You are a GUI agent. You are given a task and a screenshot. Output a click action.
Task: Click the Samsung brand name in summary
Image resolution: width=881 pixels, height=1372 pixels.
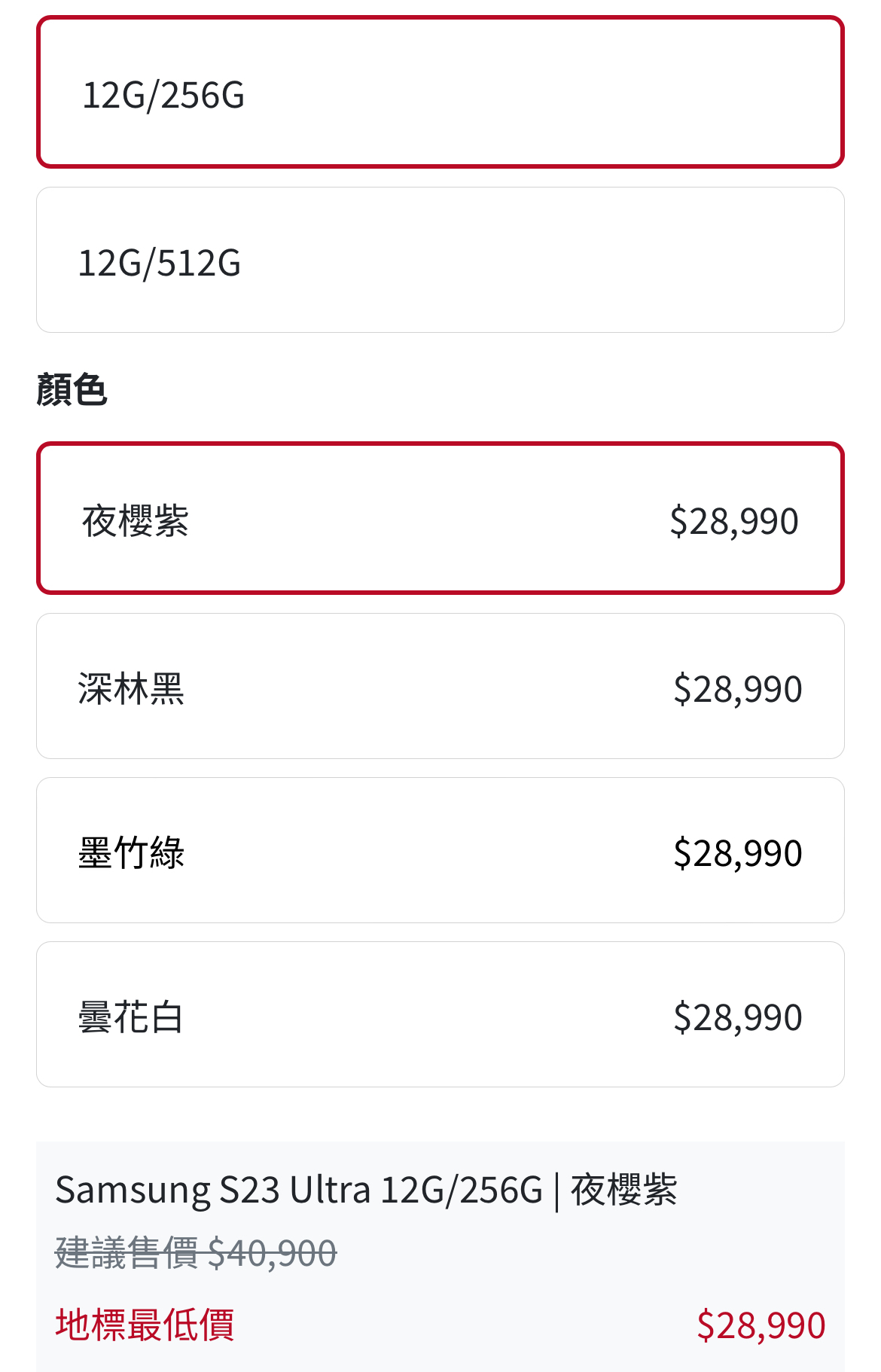click(x=133, y=1191)
